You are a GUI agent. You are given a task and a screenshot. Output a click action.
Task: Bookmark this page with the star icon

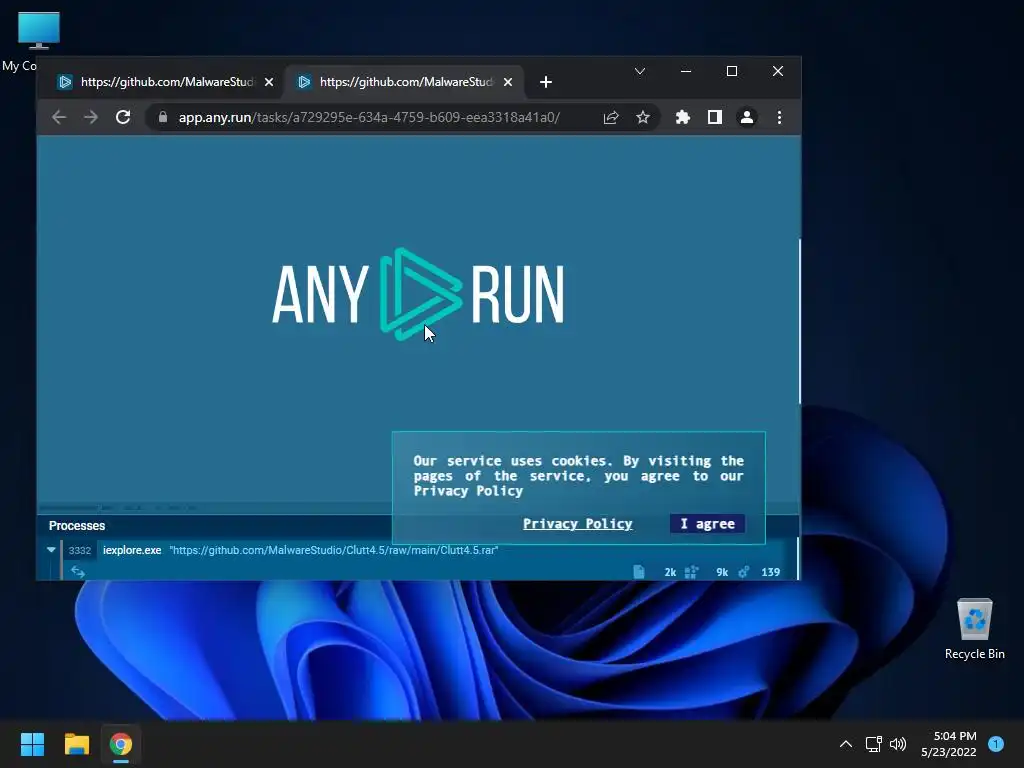(x=643, y=118)
